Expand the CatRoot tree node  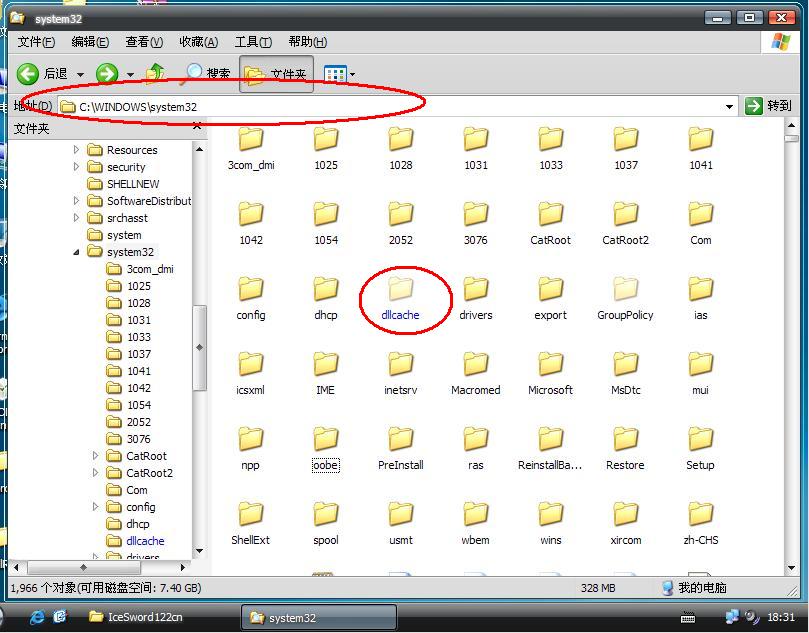click(x=95, y=456)
